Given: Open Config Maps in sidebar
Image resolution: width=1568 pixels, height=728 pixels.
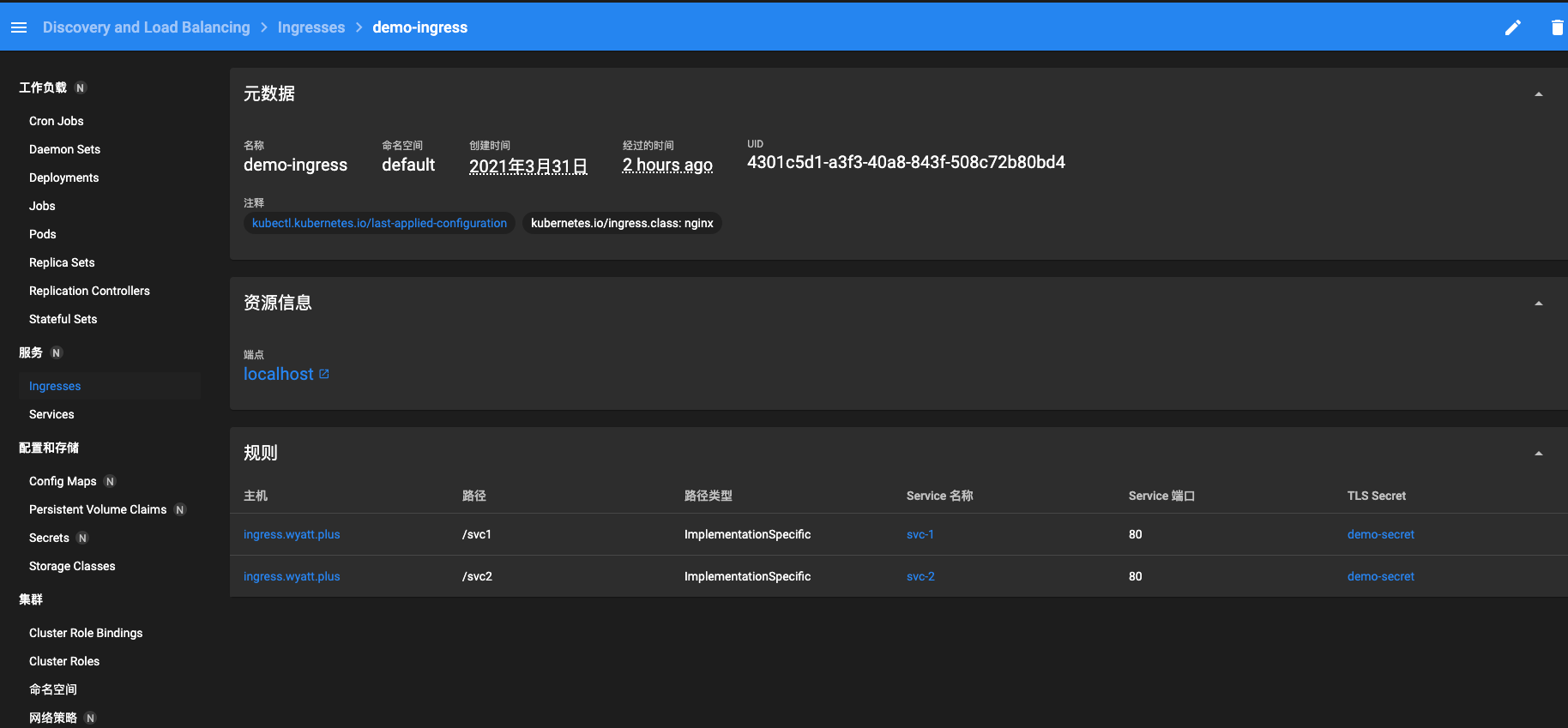Looking at the screenshot, I should [63, 481].
